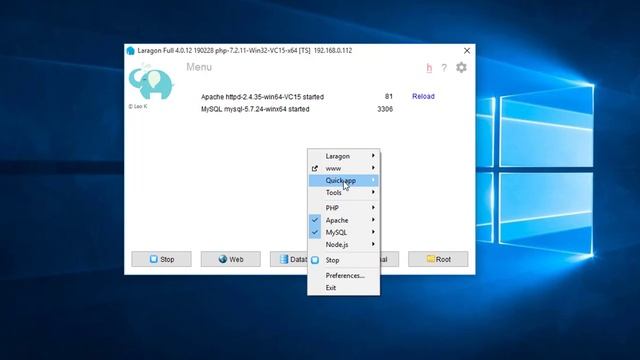Click the globe icon on the Web button
The image size is (640, 360).
point(223,259)
